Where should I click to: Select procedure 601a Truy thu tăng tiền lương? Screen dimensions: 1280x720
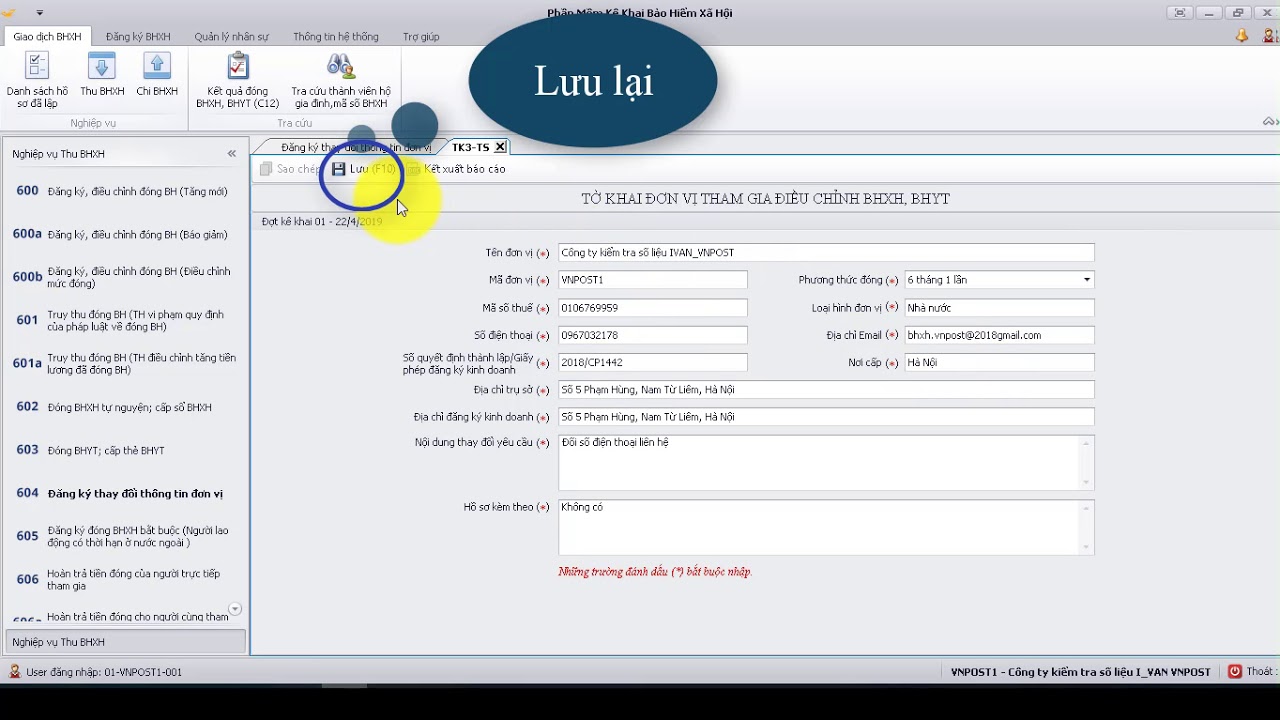(x=125, y=363)
